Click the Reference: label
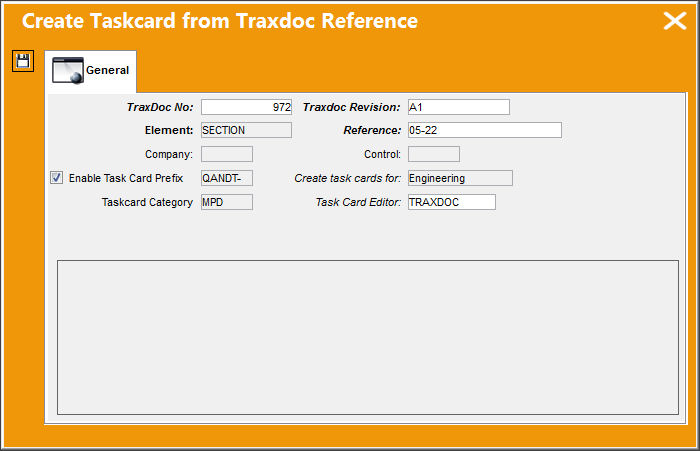The width and height of the screenshot is (700, 451). (372, 130)
